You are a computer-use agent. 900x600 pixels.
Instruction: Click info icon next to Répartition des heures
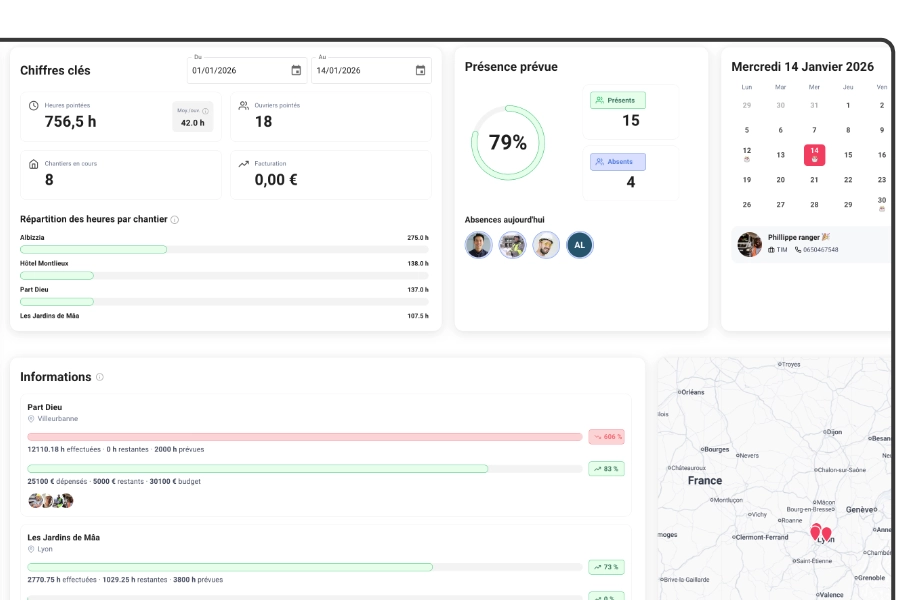point(175,220)
